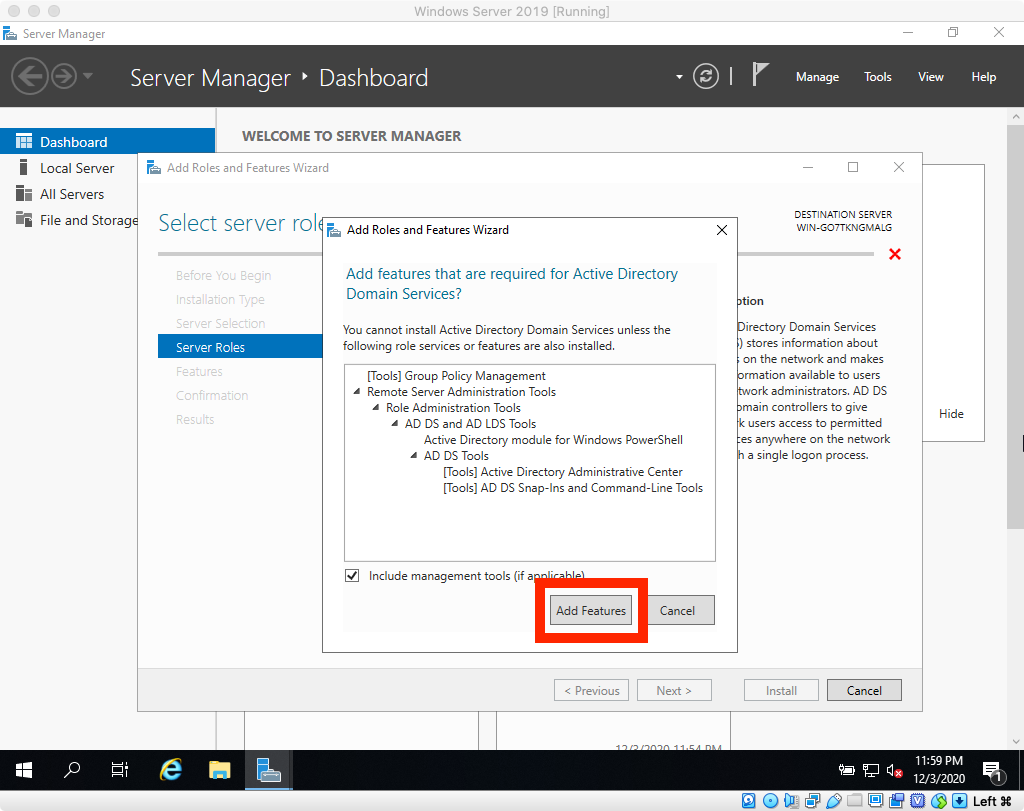Click scroll down arrow on dashboard scrollbar

click(x=1016, y=741)
